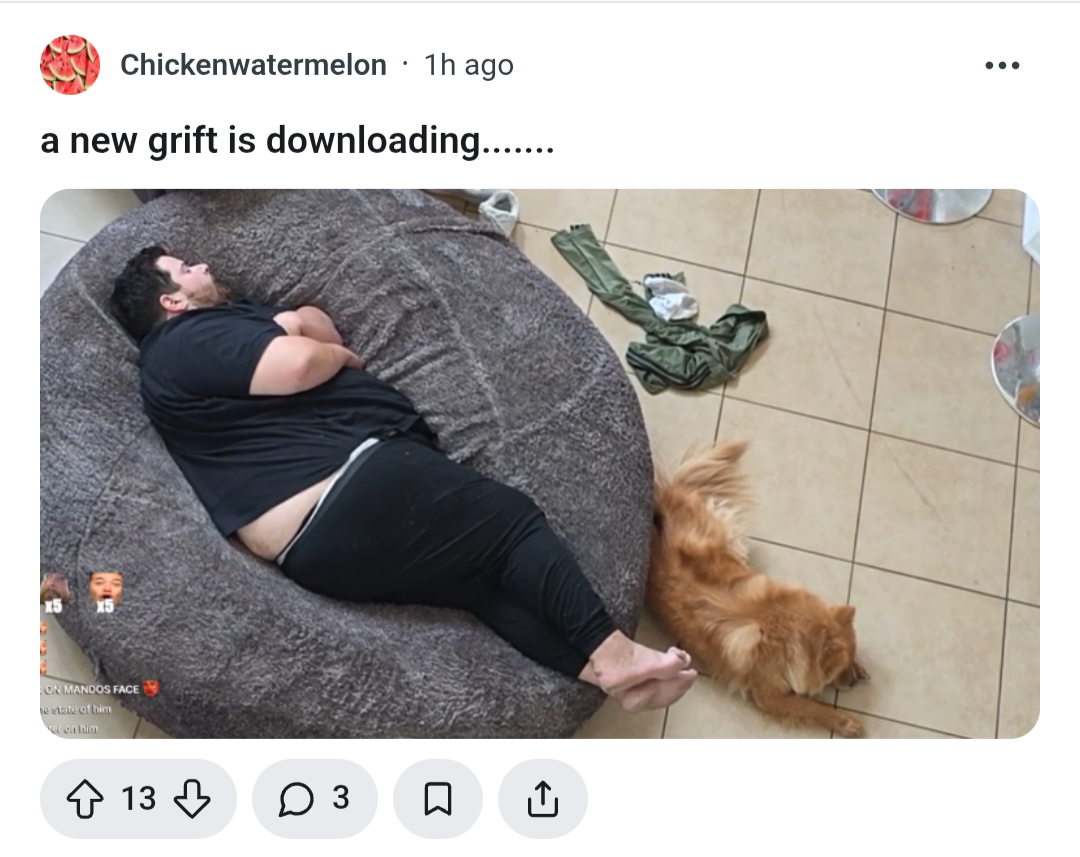
Task: Share the post using the share icon
Action: pyautogui.click(x=543, y=798)
